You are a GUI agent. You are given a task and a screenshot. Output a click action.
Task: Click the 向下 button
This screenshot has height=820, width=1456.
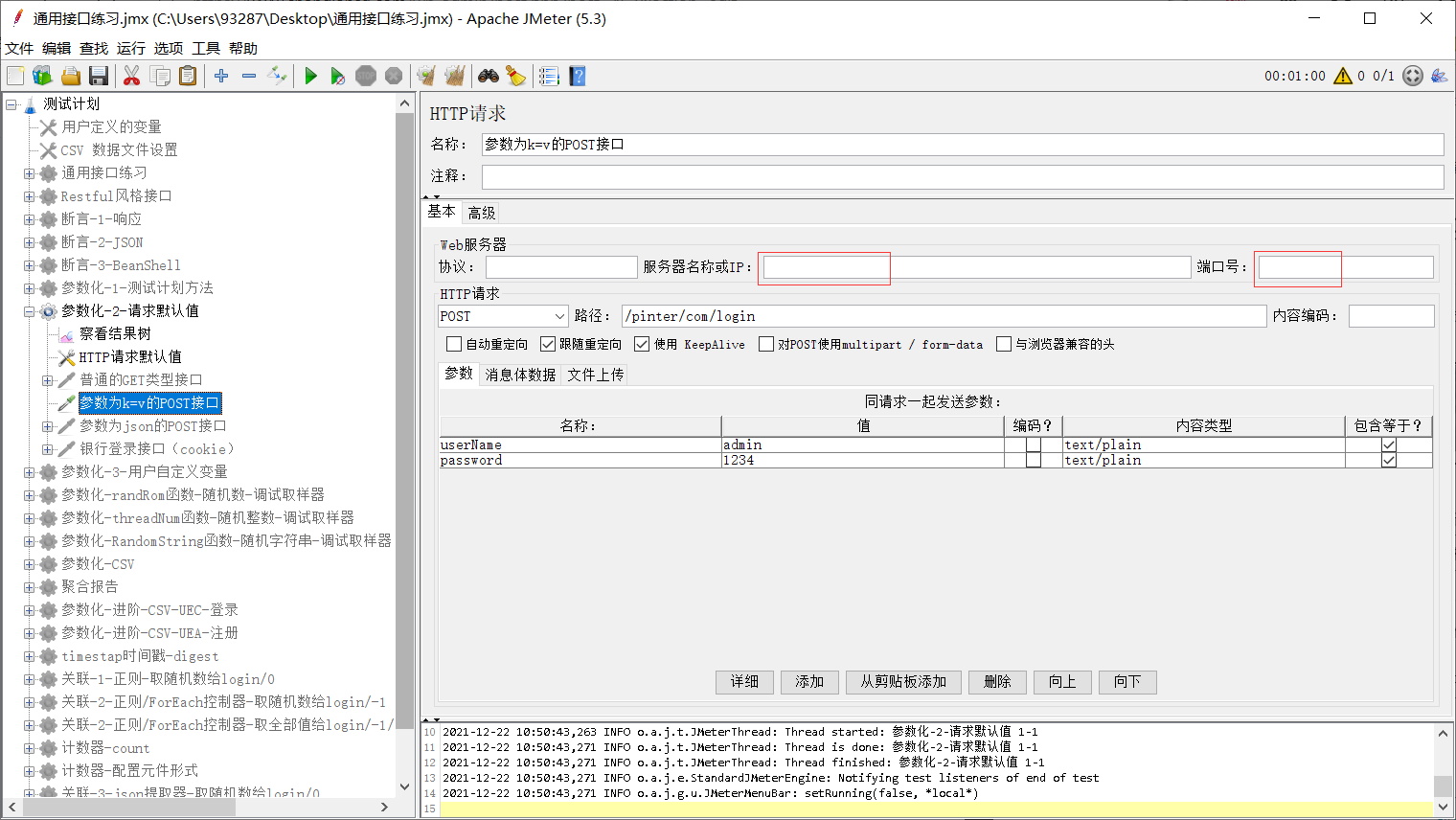click(1127, 682)
